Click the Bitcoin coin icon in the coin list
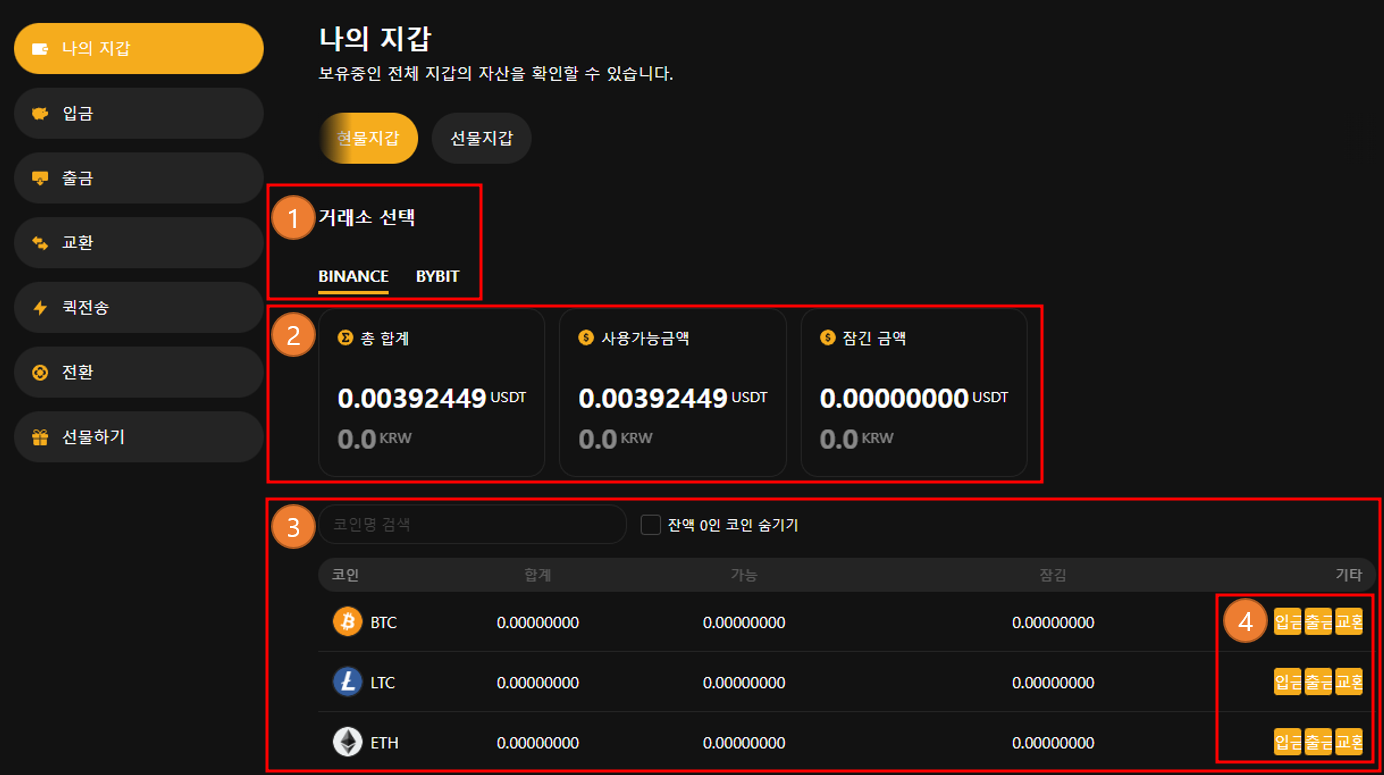 pyautogui.click(x=346, y=621)
